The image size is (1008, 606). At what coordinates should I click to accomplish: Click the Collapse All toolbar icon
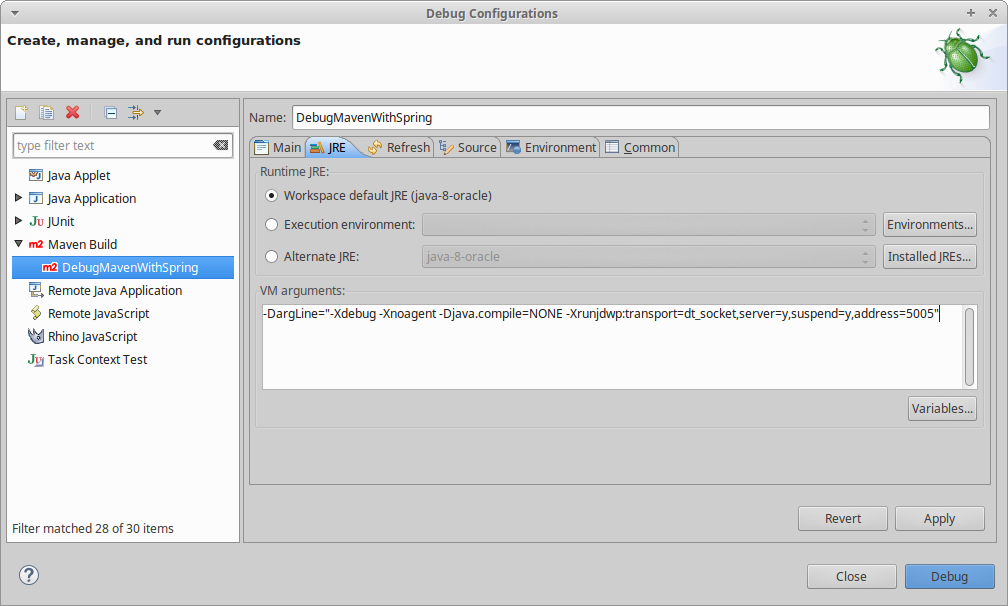pos(111,113)
